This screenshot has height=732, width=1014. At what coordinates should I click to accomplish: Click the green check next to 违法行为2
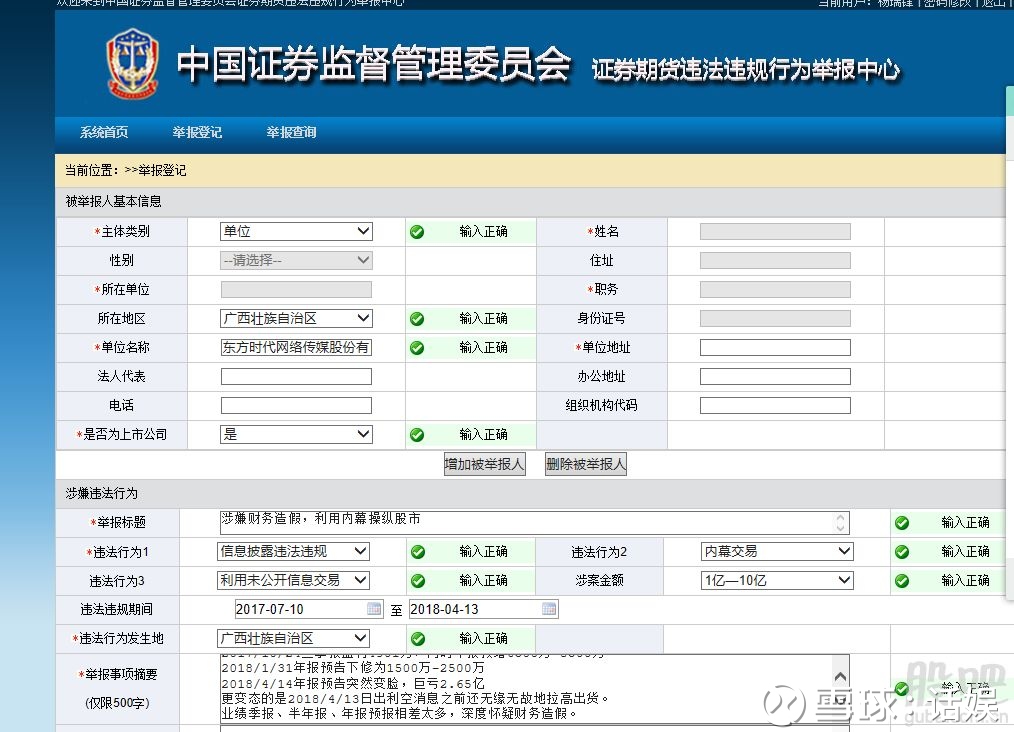[x=901, y=550]
